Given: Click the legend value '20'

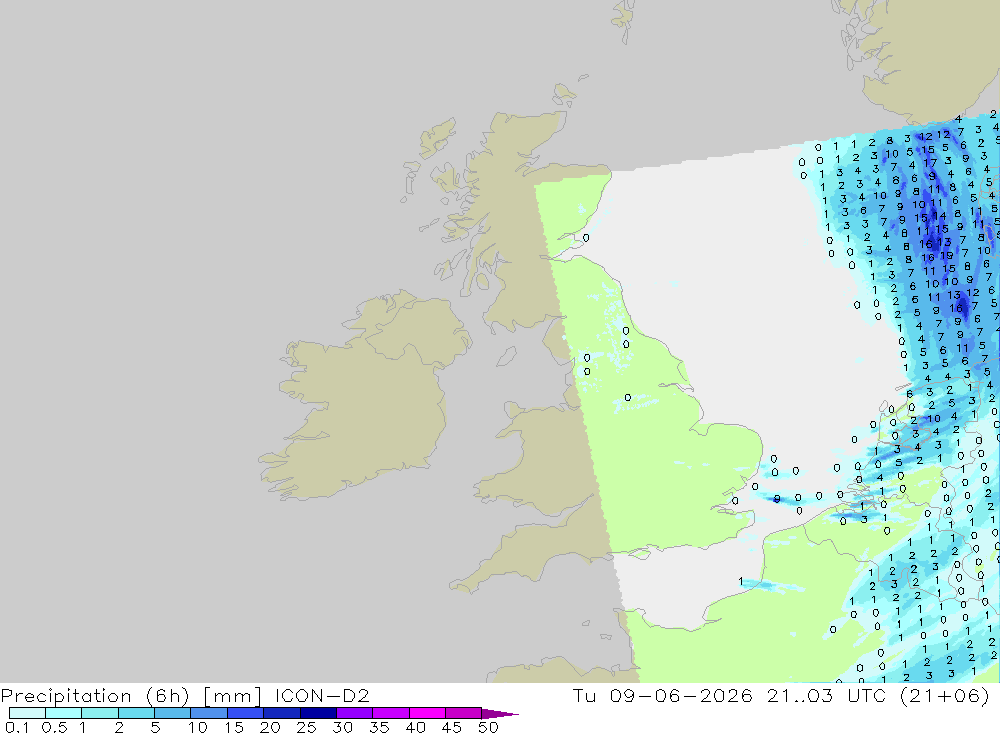Looking at the screenshot, I should (x=270, y=727).
